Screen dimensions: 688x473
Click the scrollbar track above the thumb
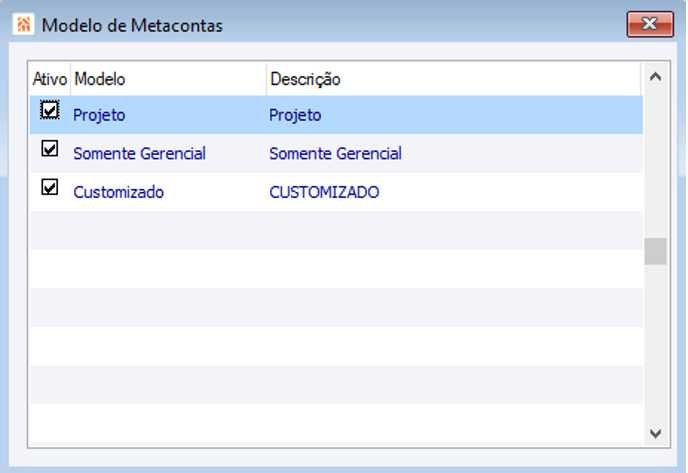655,160
